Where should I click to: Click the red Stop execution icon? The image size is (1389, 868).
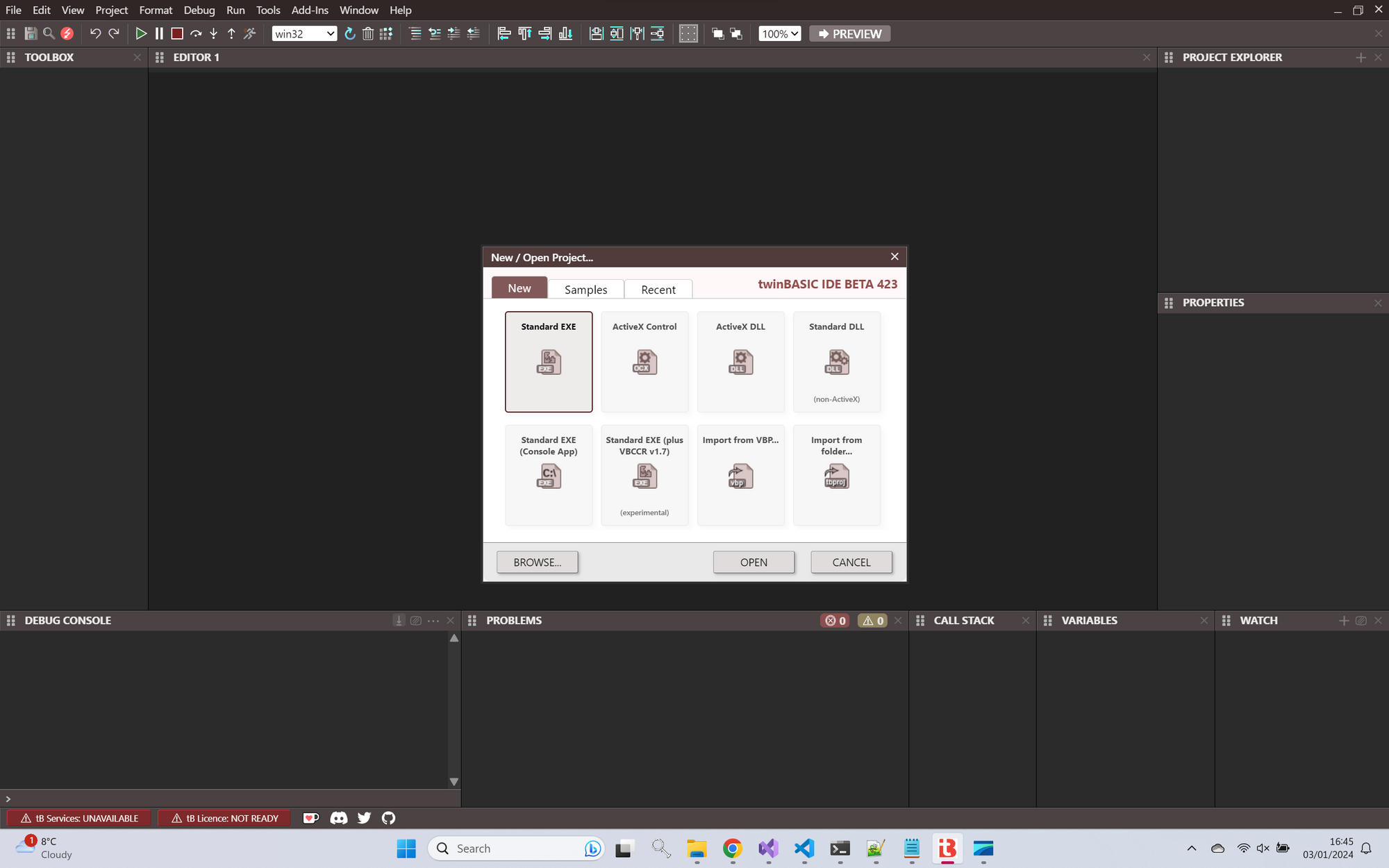[x=177, y=33]
